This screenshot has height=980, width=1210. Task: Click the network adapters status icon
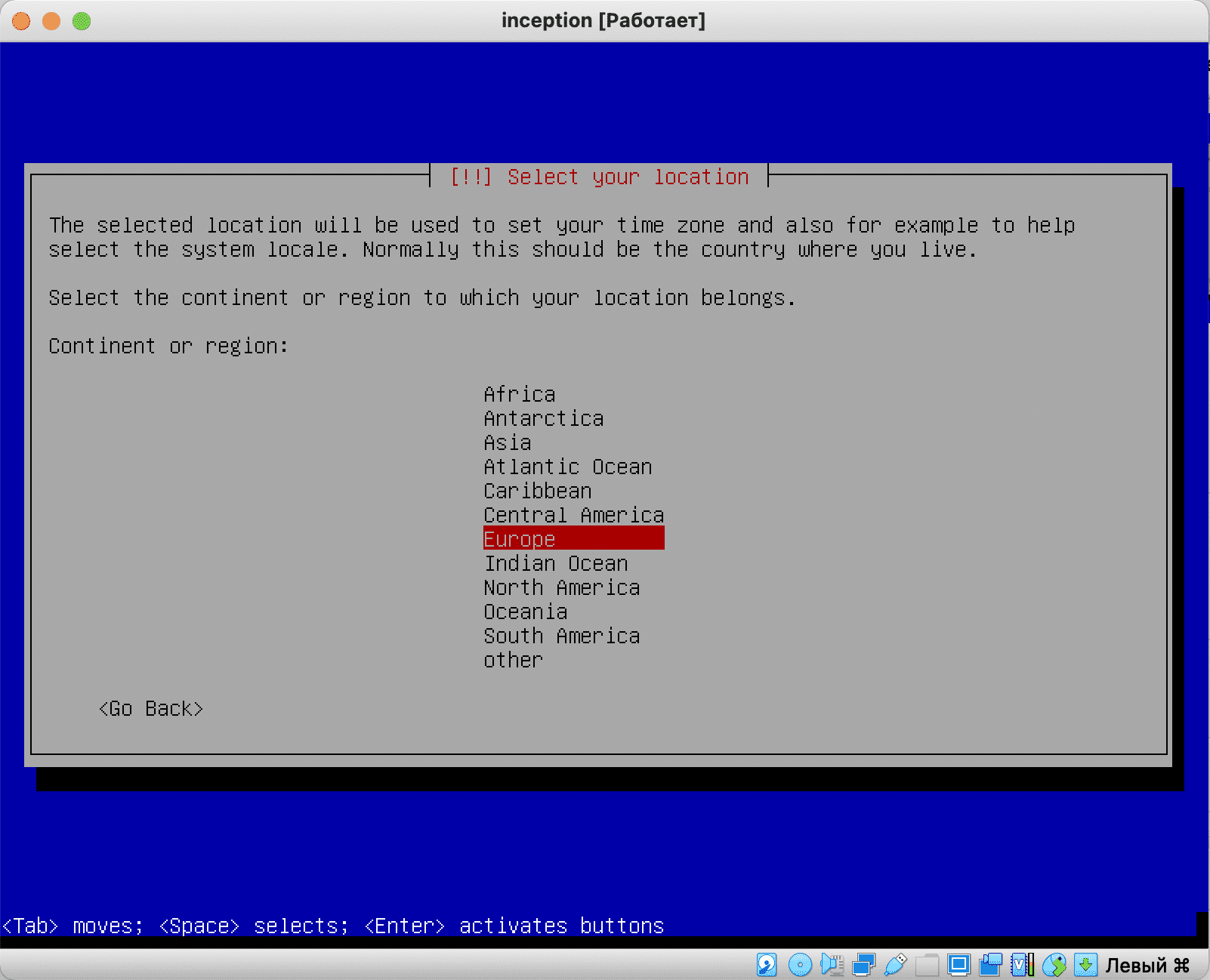point(863,964)
